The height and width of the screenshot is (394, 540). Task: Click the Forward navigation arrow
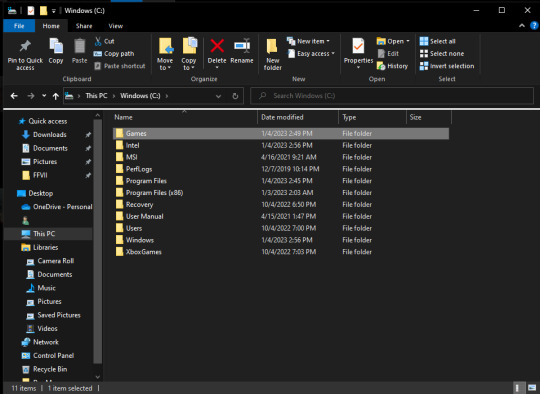point(31,96)
